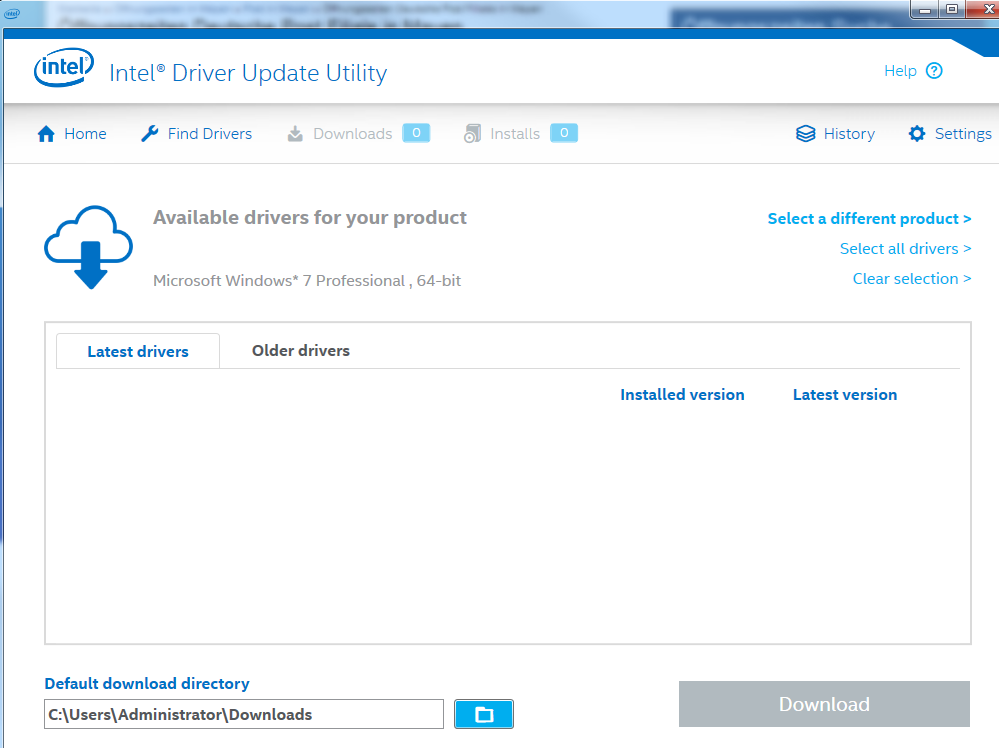Image resolution: width=999 pixels, height=748 pixels.
Task: Click Select all drivers link
Action: tap(905, 248)
